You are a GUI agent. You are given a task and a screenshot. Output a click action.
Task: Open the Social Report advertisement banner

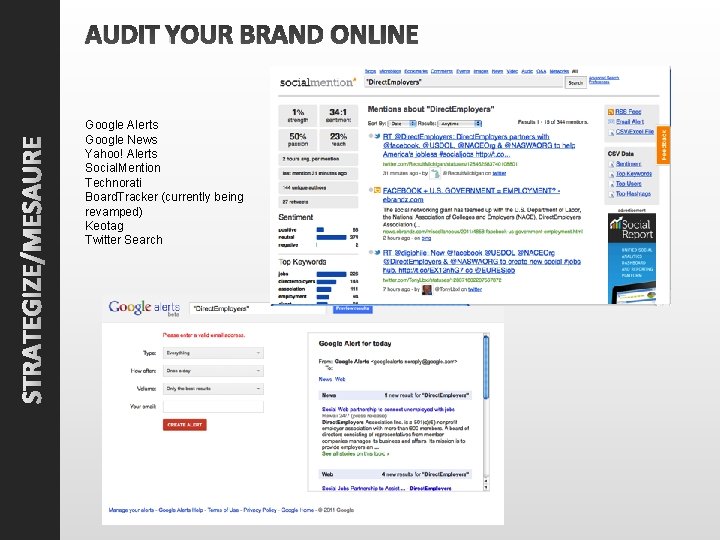click(632, 258)
